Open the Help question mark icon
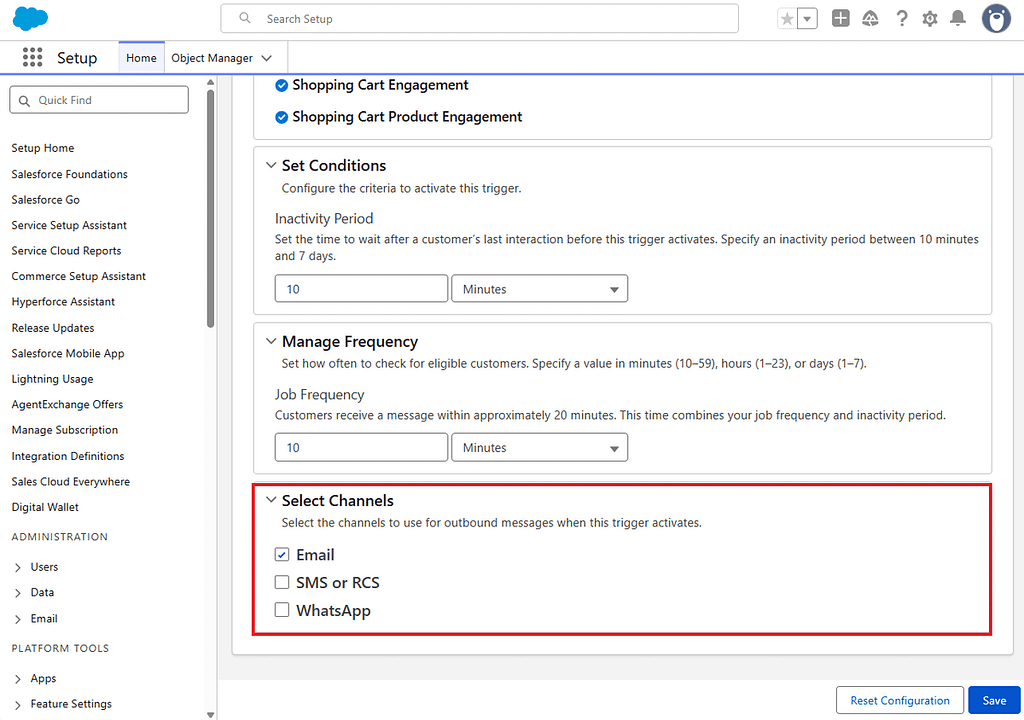Image resolution: width=1024 pixels, height=720 pixels. (902, 18)
